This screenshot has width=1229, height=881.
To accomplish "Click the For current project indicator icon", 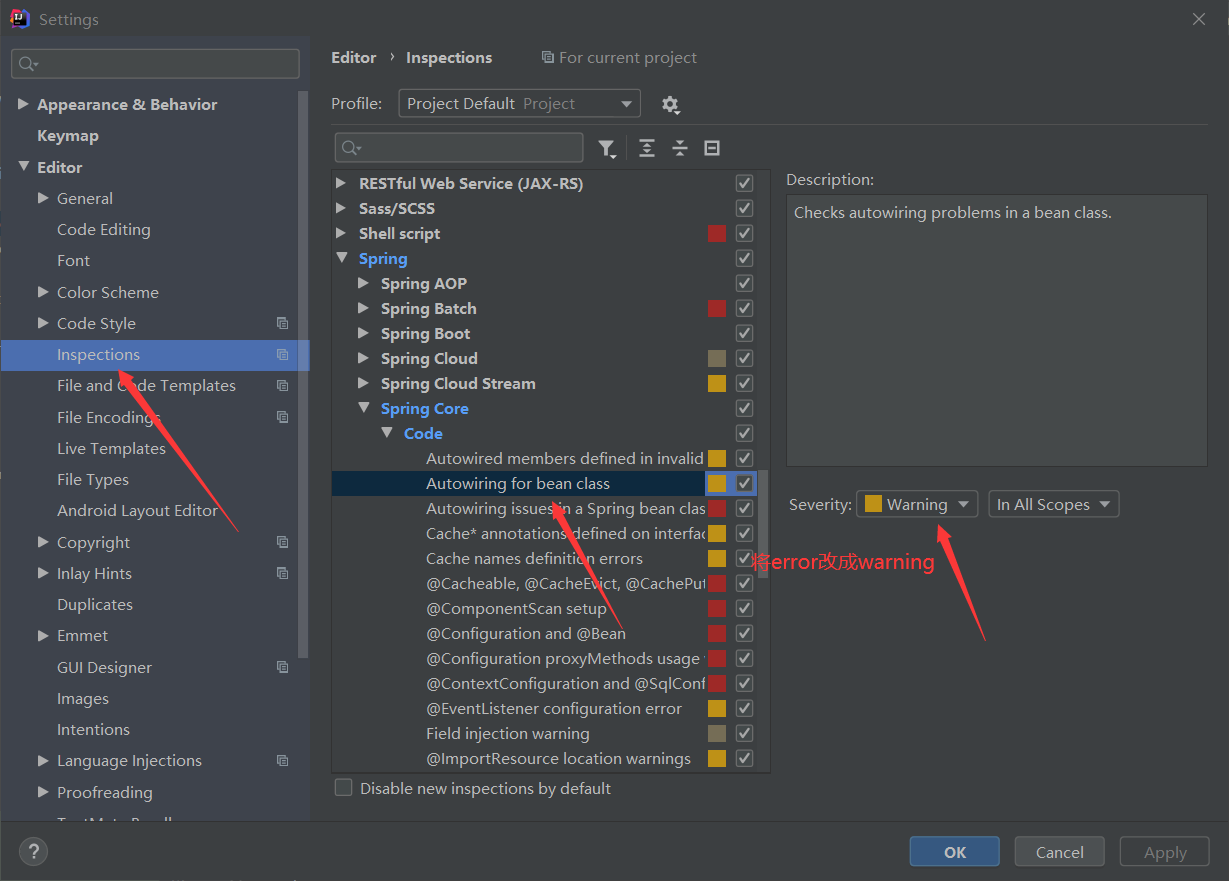I will pos(547,57).
